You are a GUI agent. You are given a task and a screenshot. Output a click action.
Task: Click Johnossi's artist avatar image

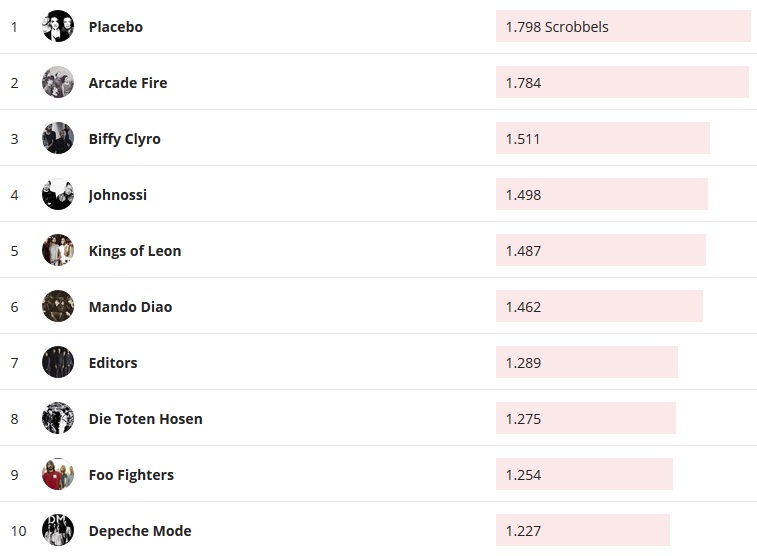(58, 195)
